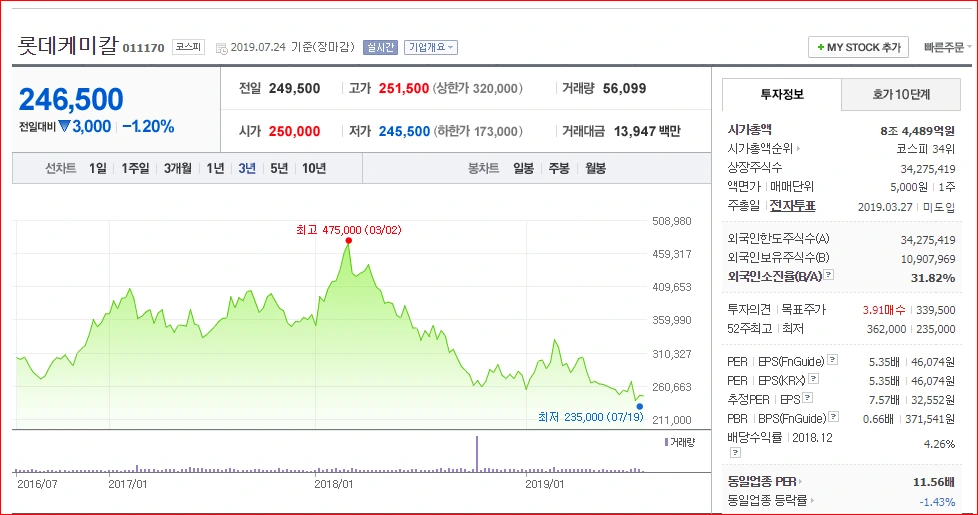
Task: Toggle the 실시간 real-time button
Action: point(380,47)
